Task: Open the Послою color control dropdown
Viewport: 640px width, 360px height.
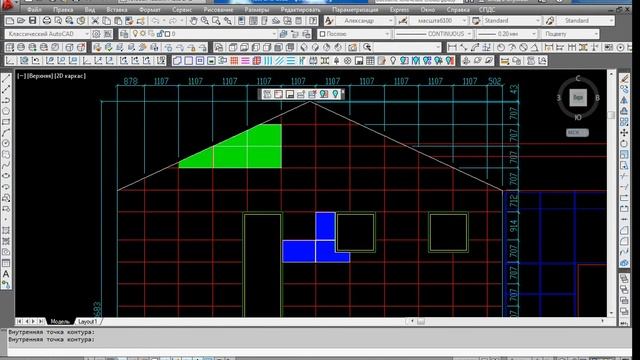Action: click(387, 34)
